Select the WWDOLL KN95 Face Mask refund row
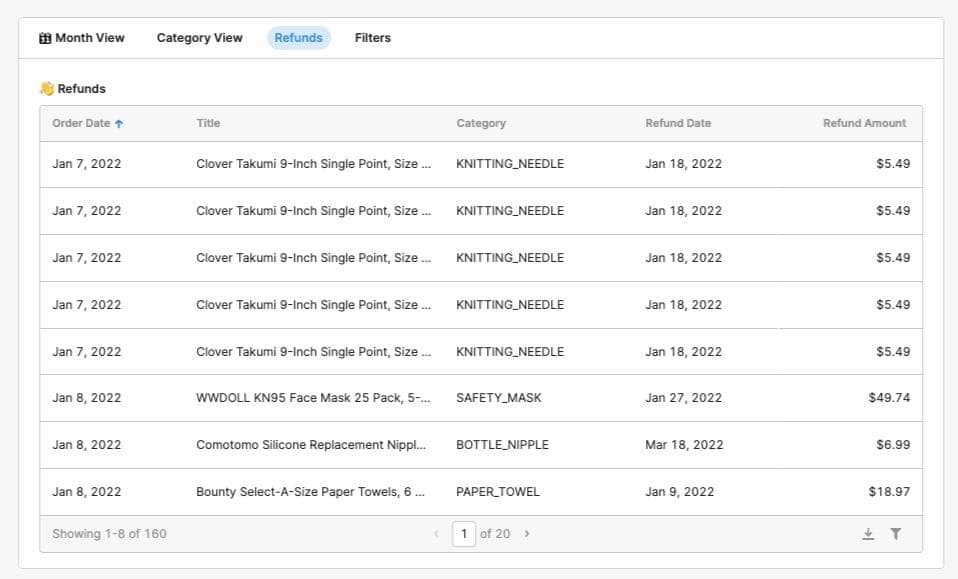 pos(480,397)
